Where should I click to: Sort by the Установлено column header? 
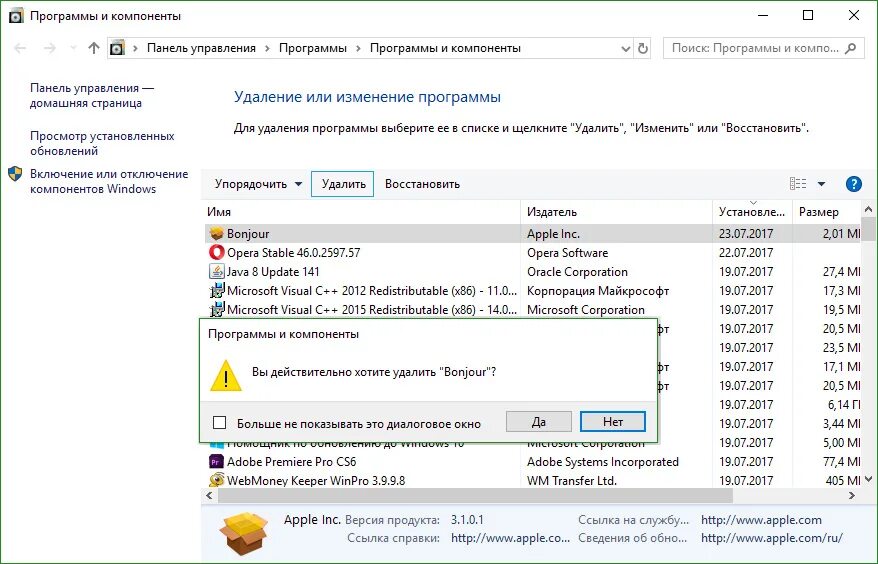[752, 212]
